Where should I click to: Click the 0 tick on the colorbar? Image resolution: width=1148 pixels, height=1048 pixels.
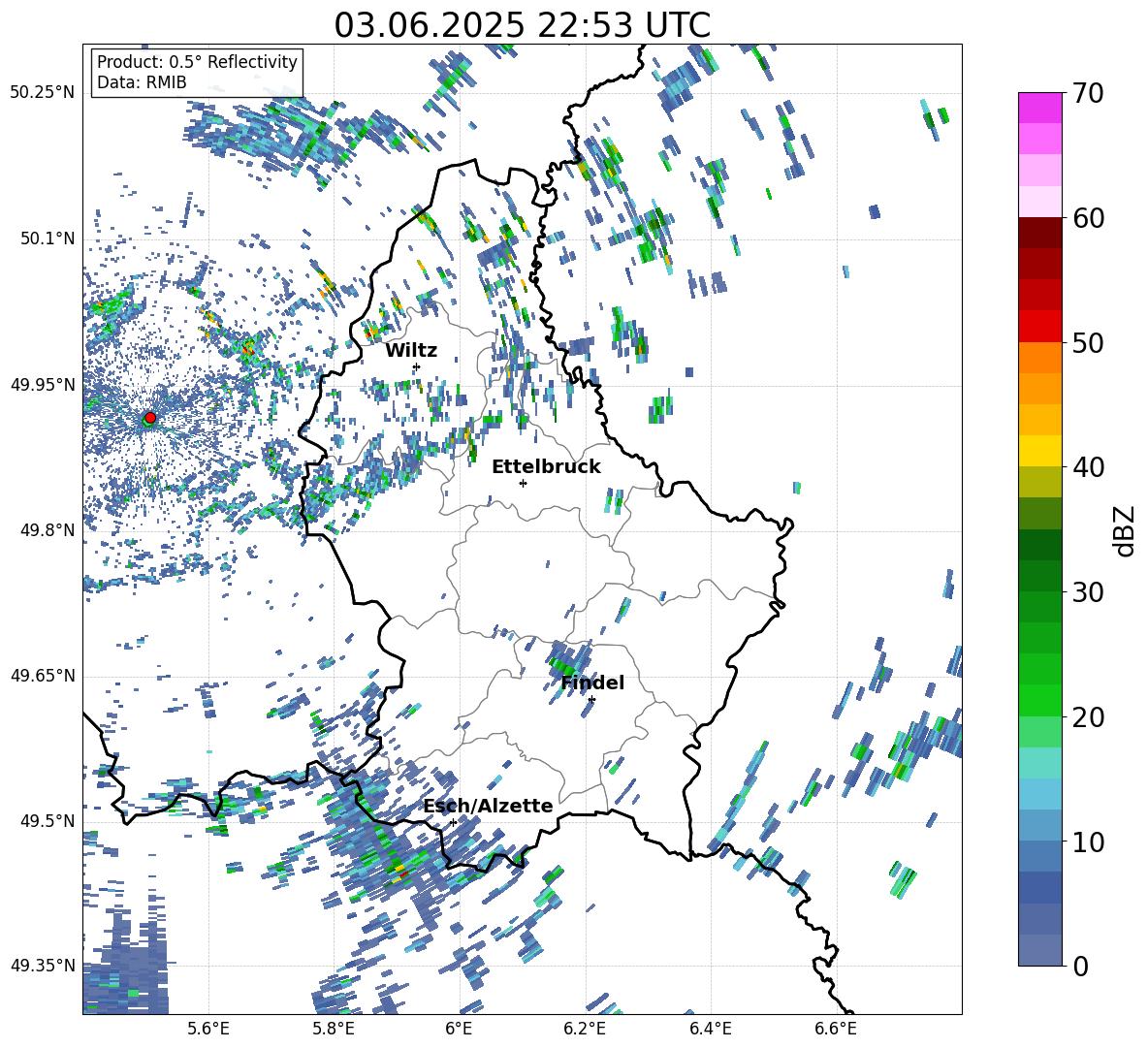point(1080,966)
